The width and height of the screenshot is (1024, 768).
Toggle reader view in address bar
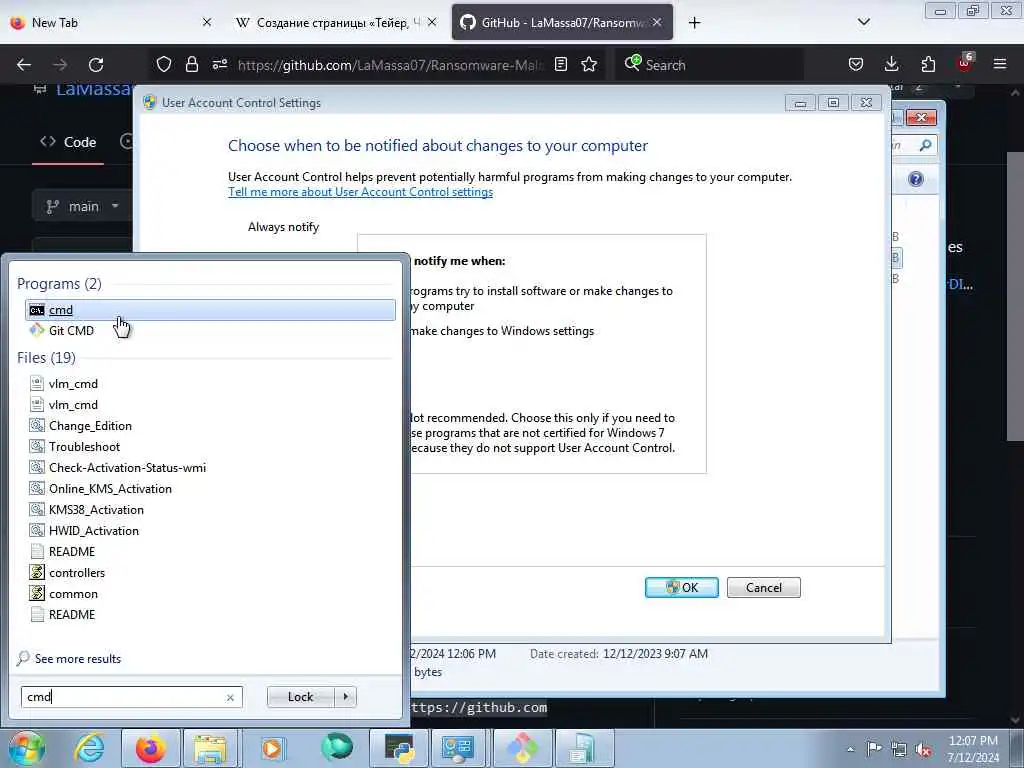click(560, 64)
